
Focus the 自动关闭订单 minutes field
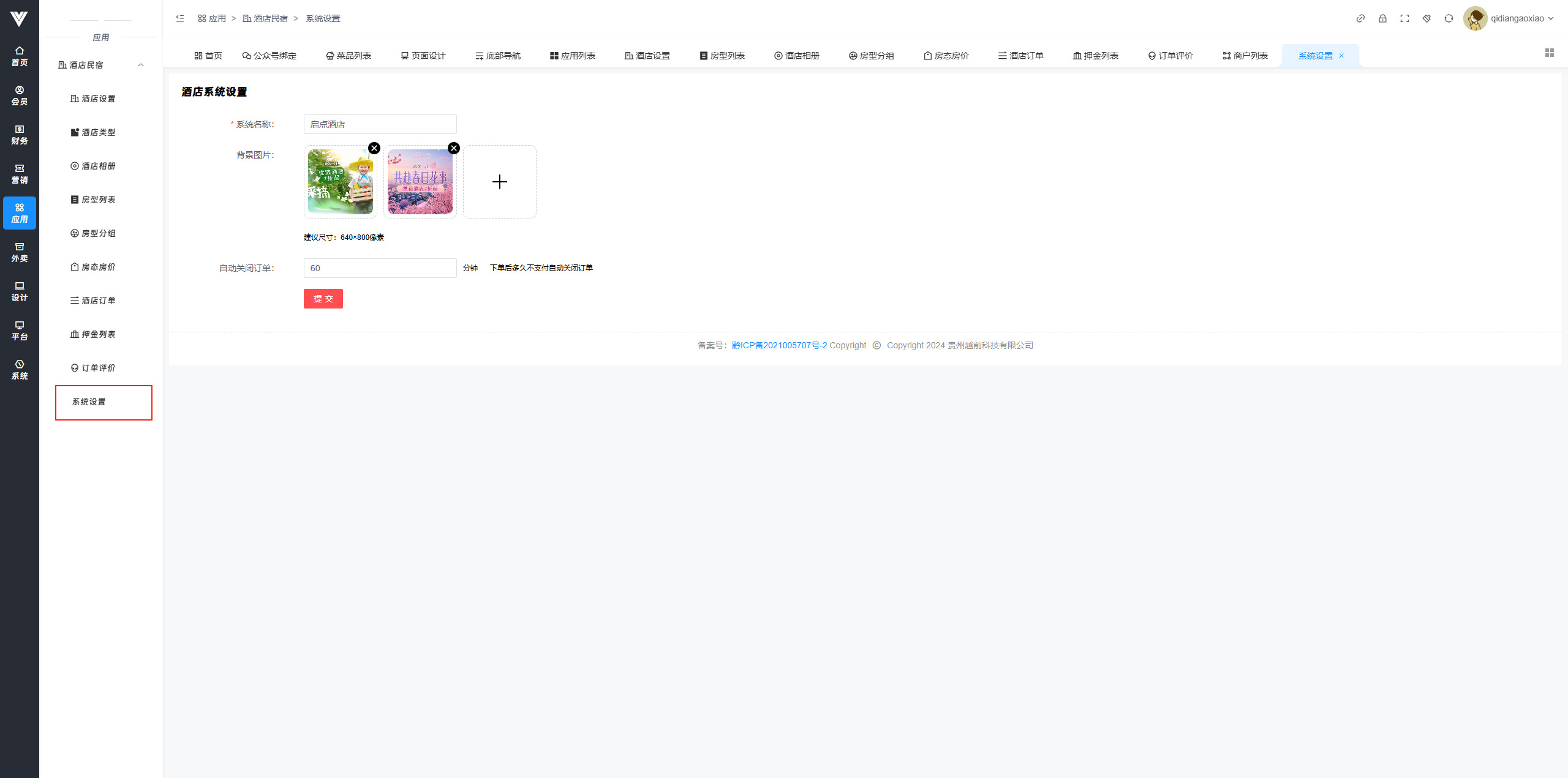tap(380, 268)
